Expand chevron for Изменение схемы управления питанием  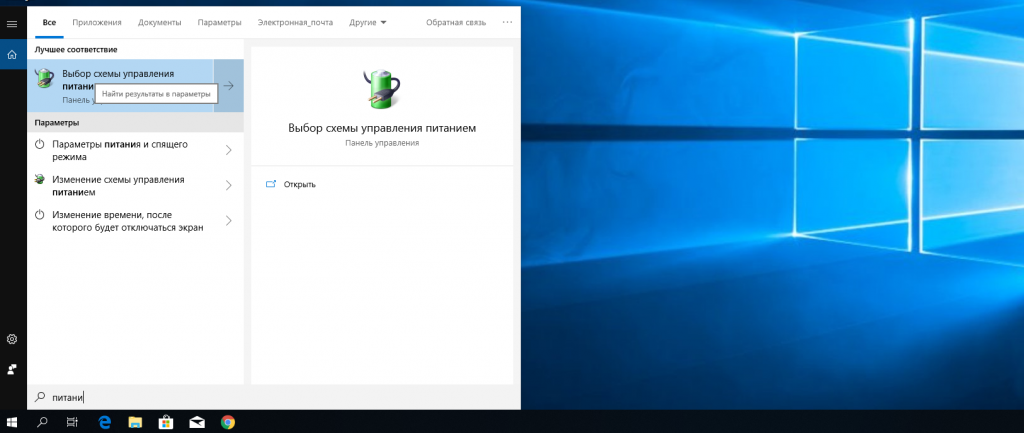pos(229,185)
